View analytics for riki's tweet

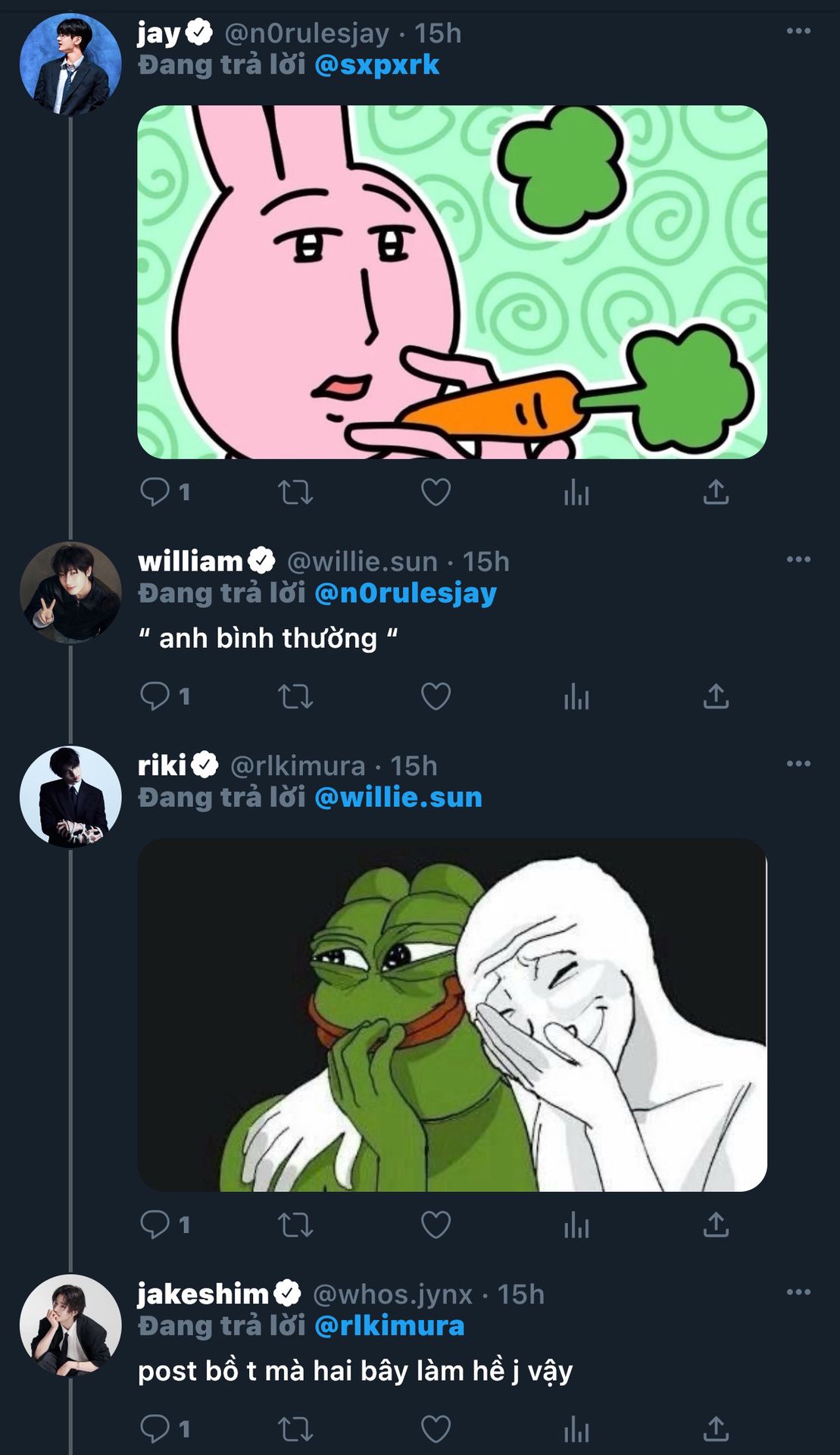(576, 1225)
